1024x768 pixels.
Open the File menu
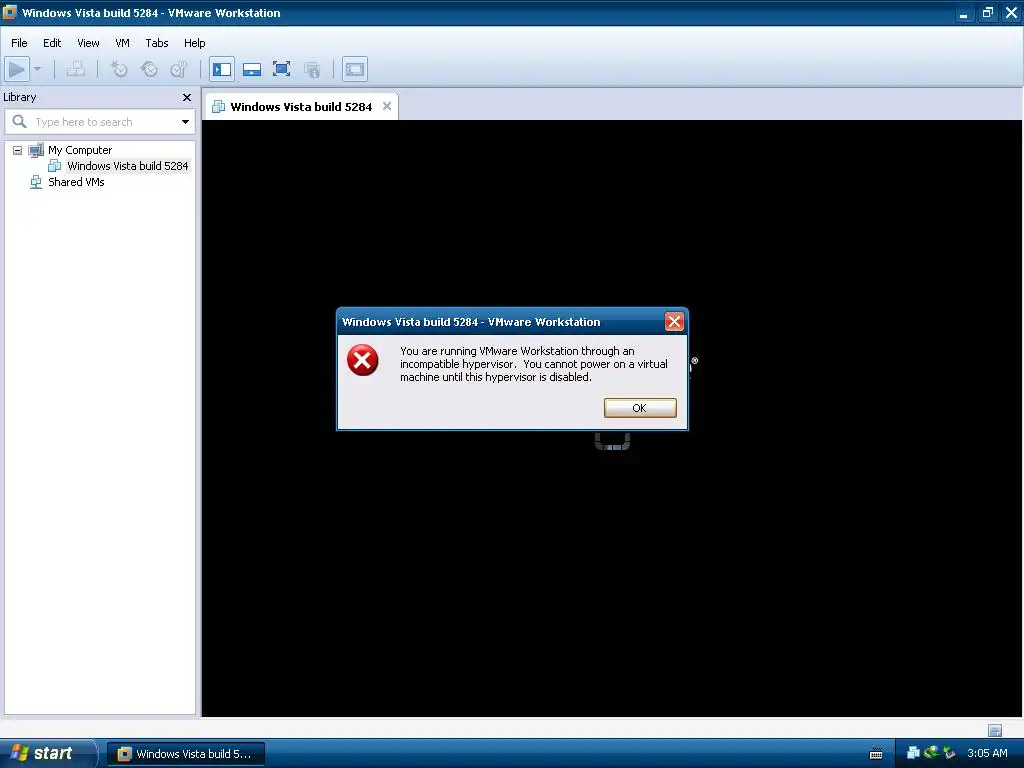pyautogui.click(x=19, y=43)
